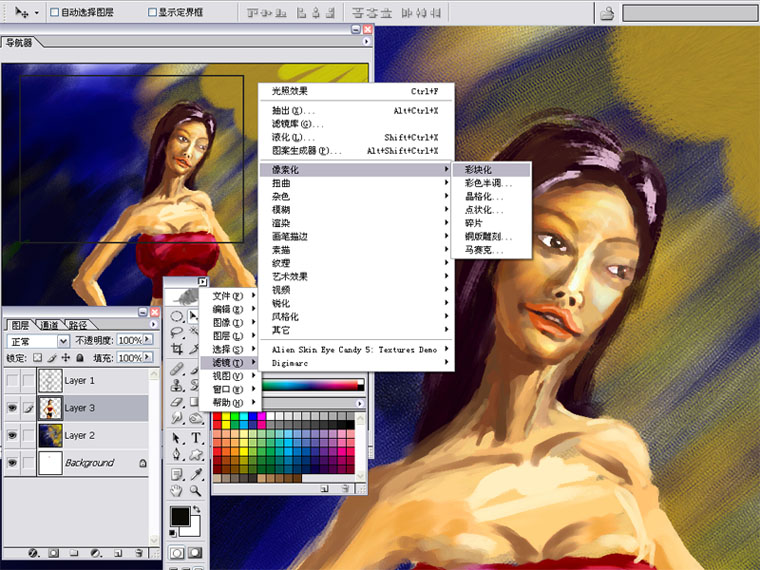Hide Layer 3 eye icon
The width and height of the screenshot is (760, 570).
[x=12, y=408]
